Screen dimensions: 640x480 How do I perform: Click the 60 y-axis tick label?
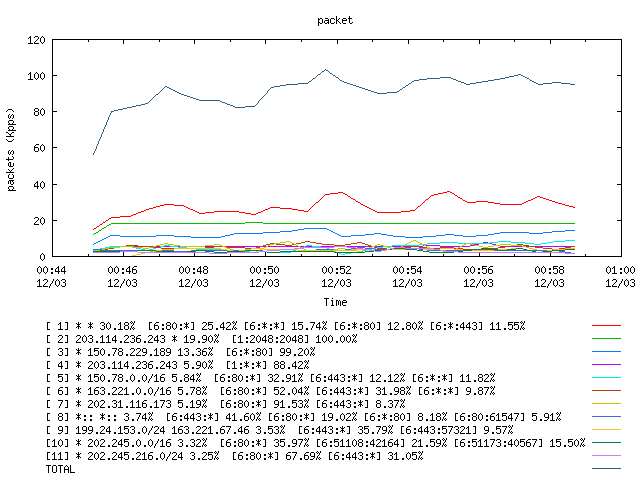(39, 148)
